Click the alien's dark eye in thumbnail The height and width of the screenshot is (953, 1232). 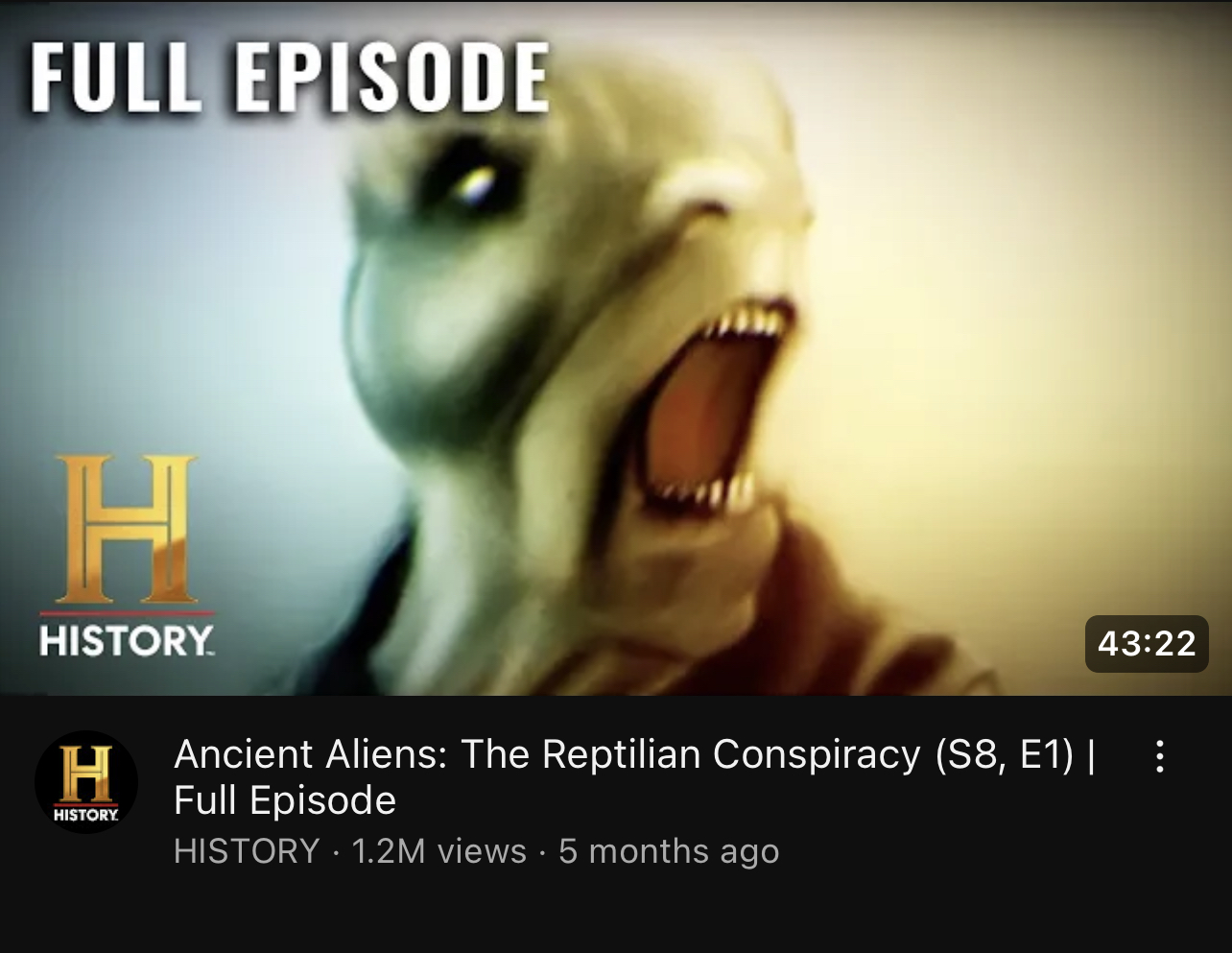(474, 182)
